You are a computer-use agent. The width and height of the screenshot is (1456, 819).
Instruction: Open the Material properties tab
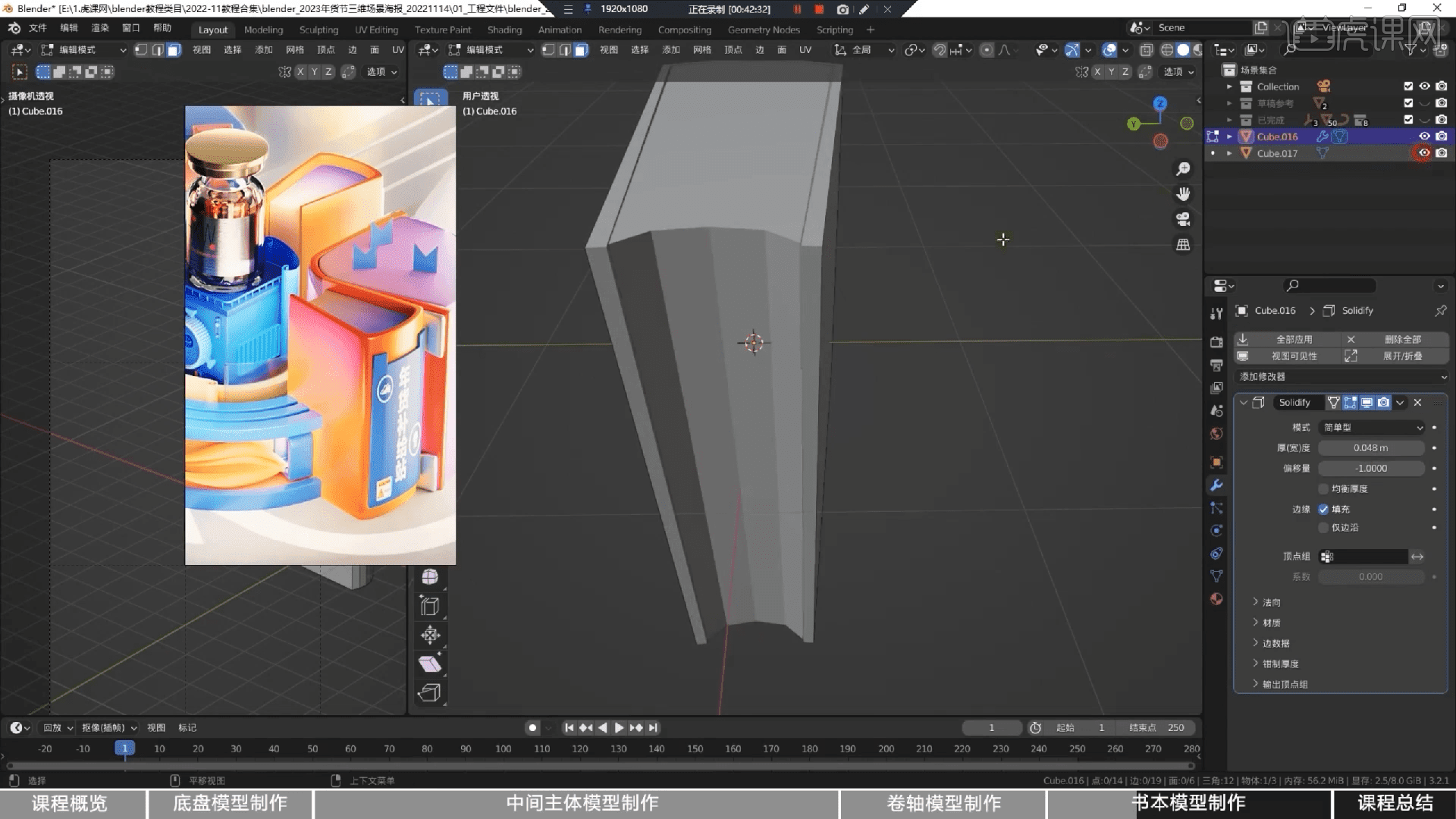(1216, 599)
